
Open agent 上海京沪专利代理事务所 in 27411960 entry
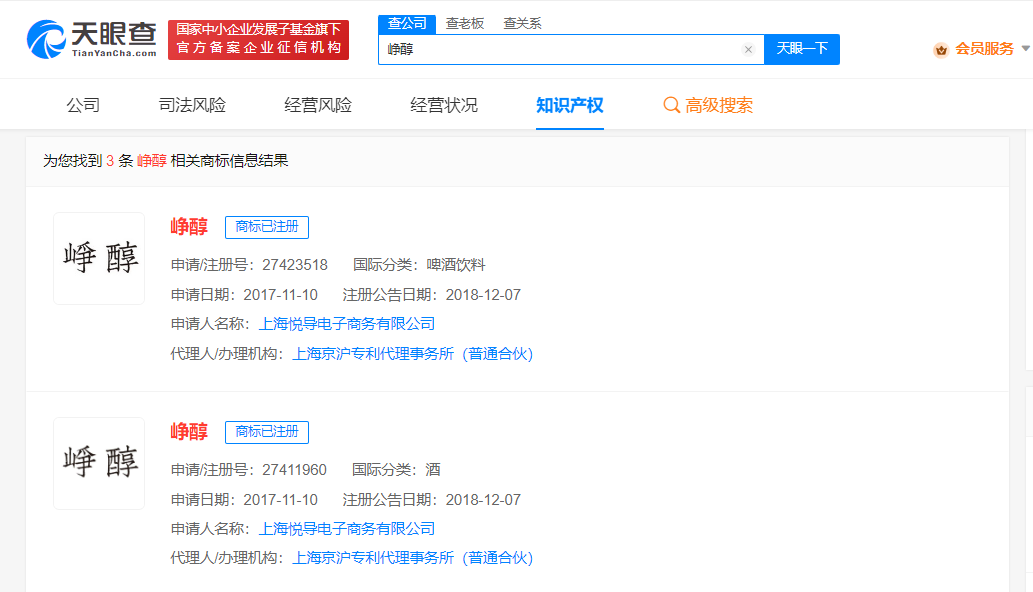412,558
